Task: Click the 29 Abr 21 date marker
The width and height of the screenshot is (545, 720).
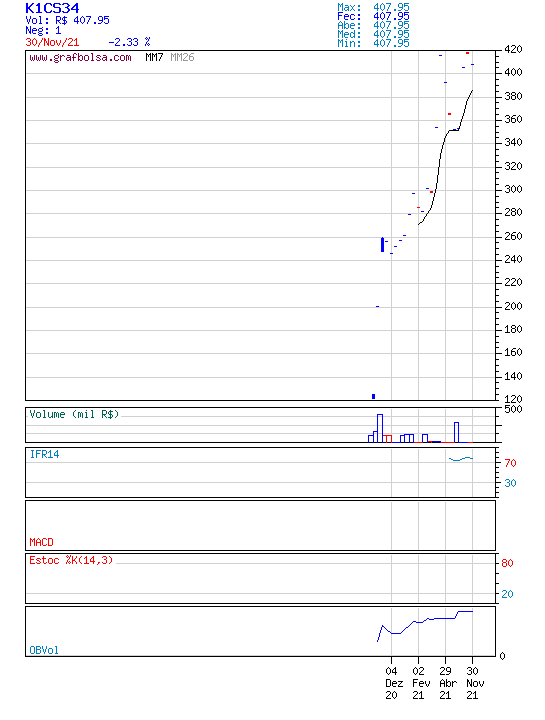Action: (x=447, y=683)
